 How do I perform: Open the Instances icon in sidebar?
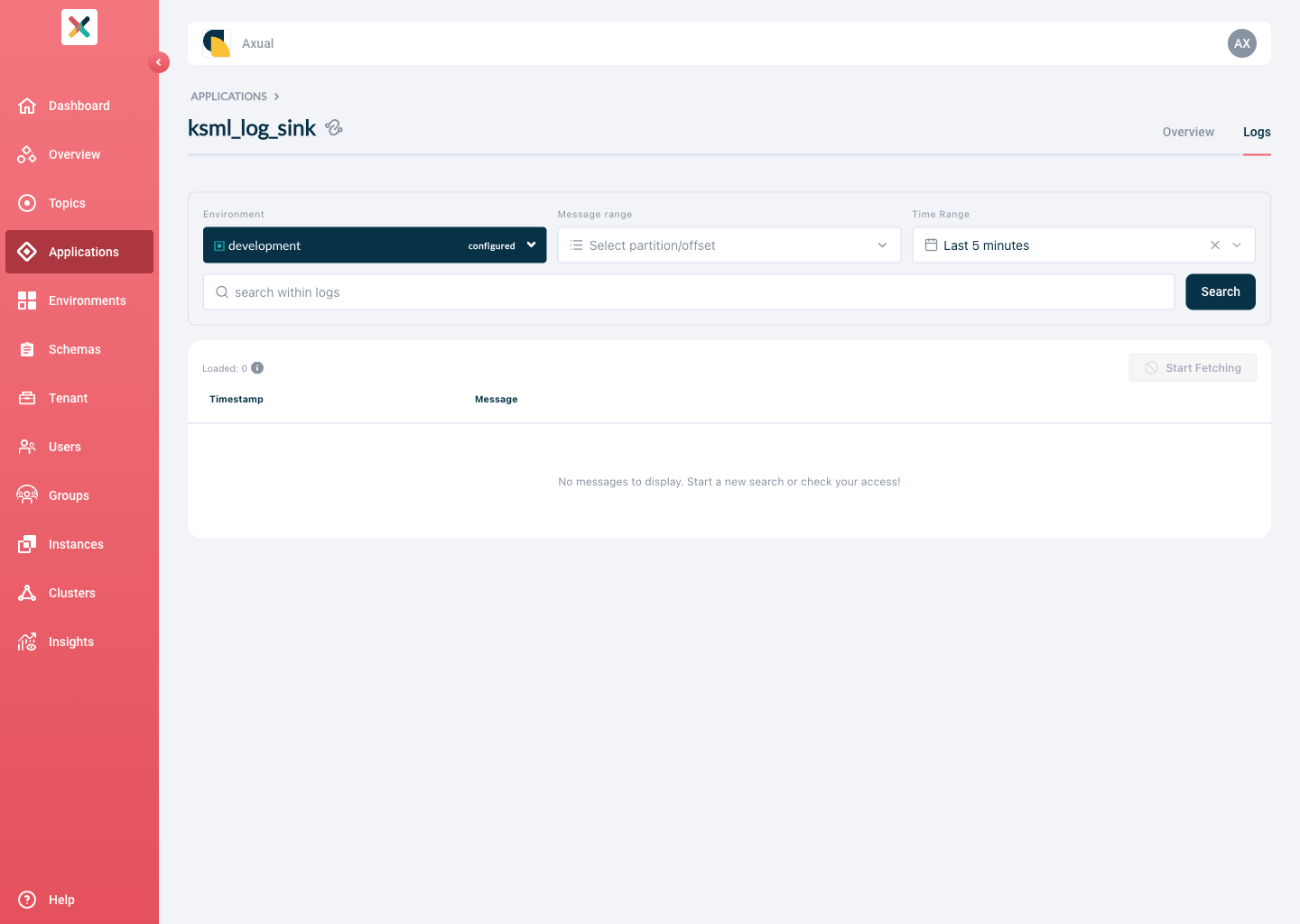pos(27,544)
